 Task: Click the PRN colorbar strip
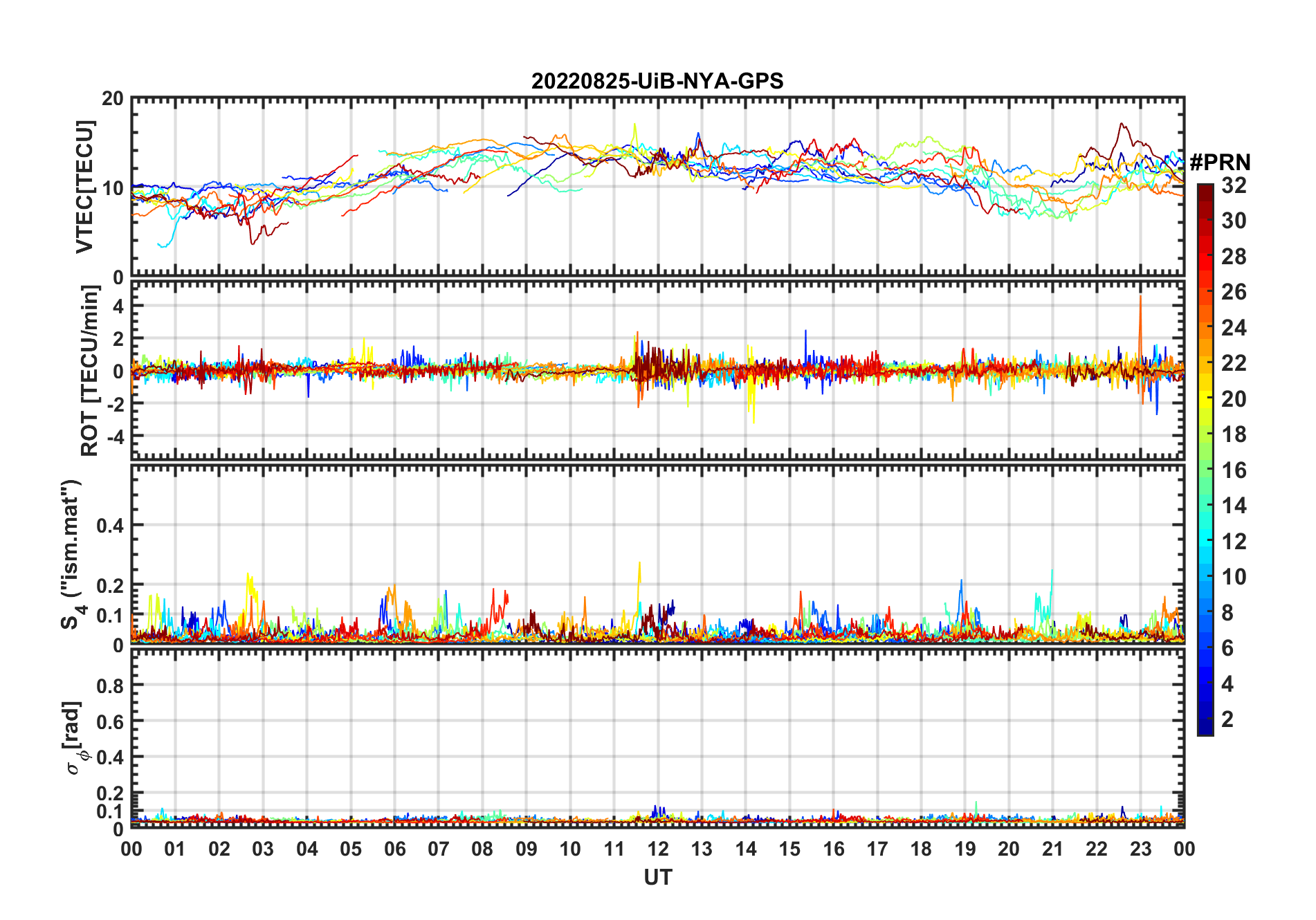click(1205, 459)
